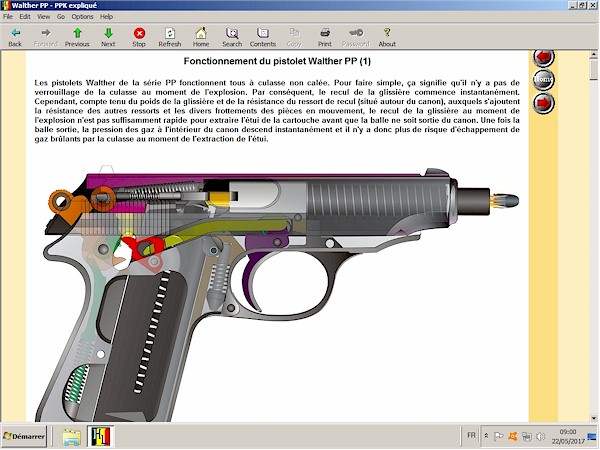Open the Démarrer start menu

coord(24,436)
